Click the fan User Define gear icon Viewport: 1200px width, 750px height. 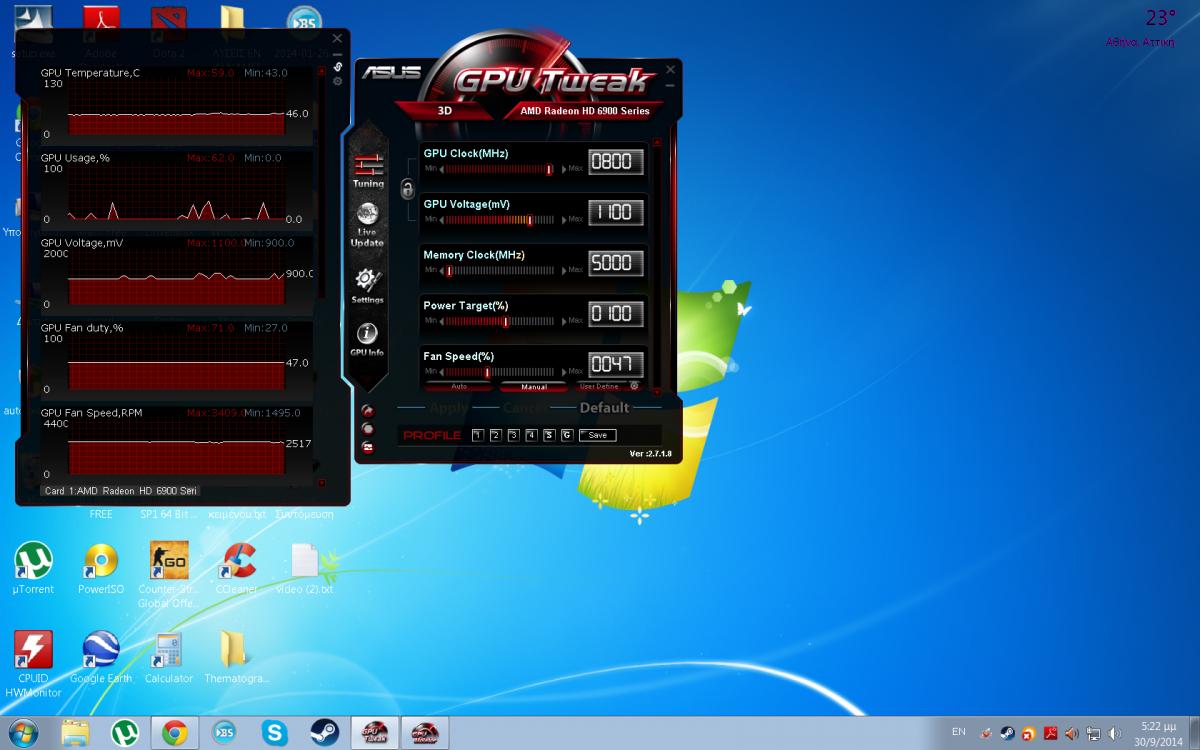tap(634, 386)
